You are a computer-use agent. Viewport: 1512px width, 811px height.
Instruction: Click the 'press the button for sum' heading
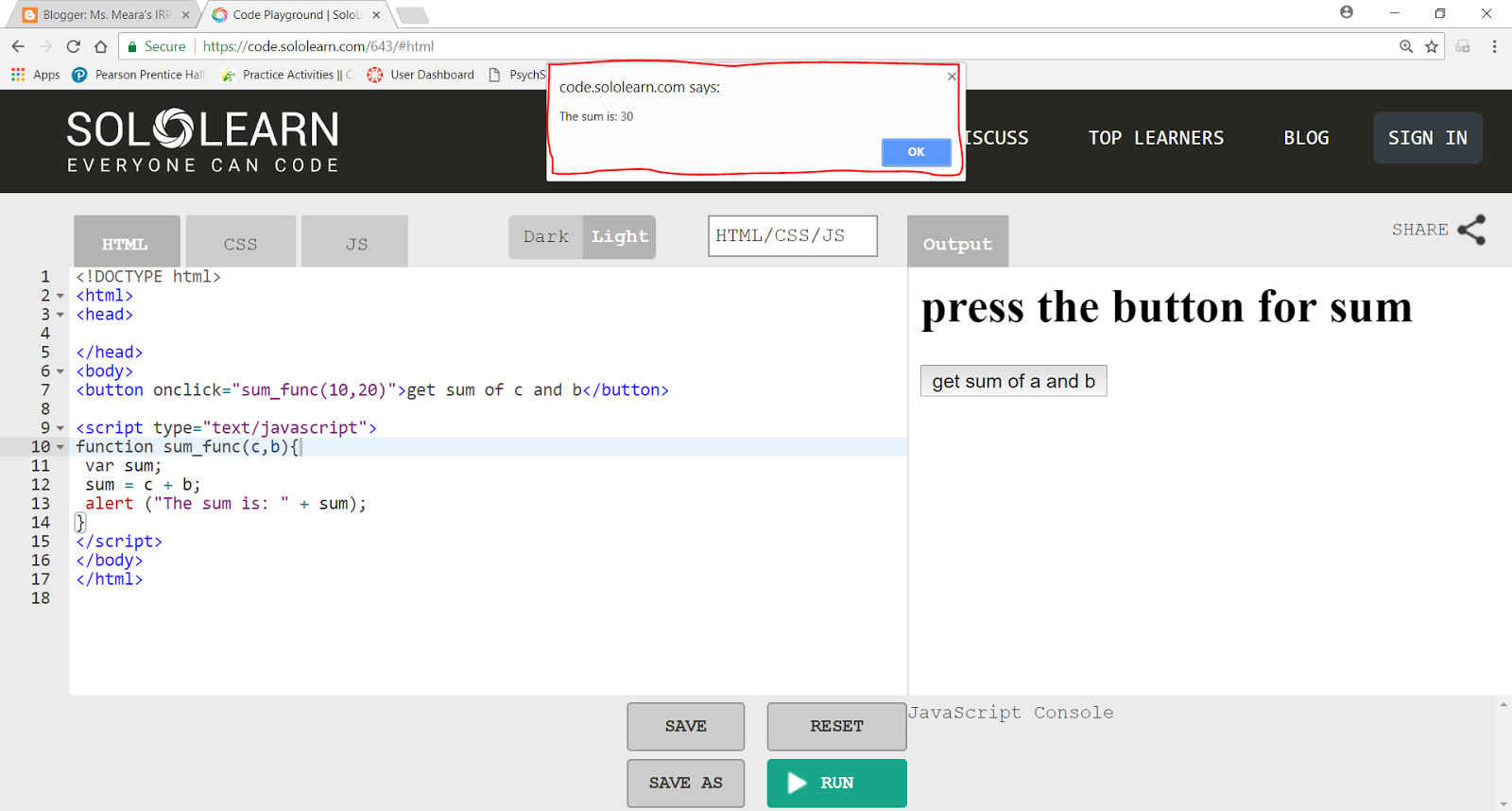1166,308
